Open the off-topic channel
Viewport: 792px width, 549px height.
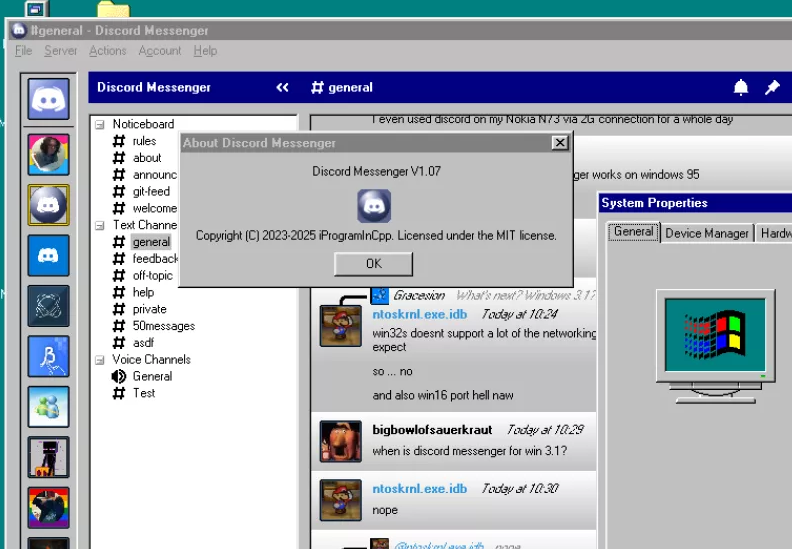152,275
